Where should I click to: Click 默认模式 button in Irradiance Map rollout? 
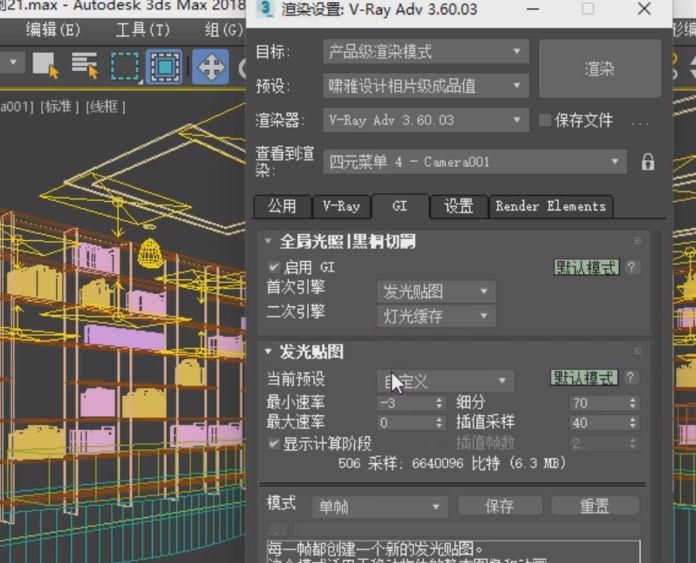(x=584, y=378)
